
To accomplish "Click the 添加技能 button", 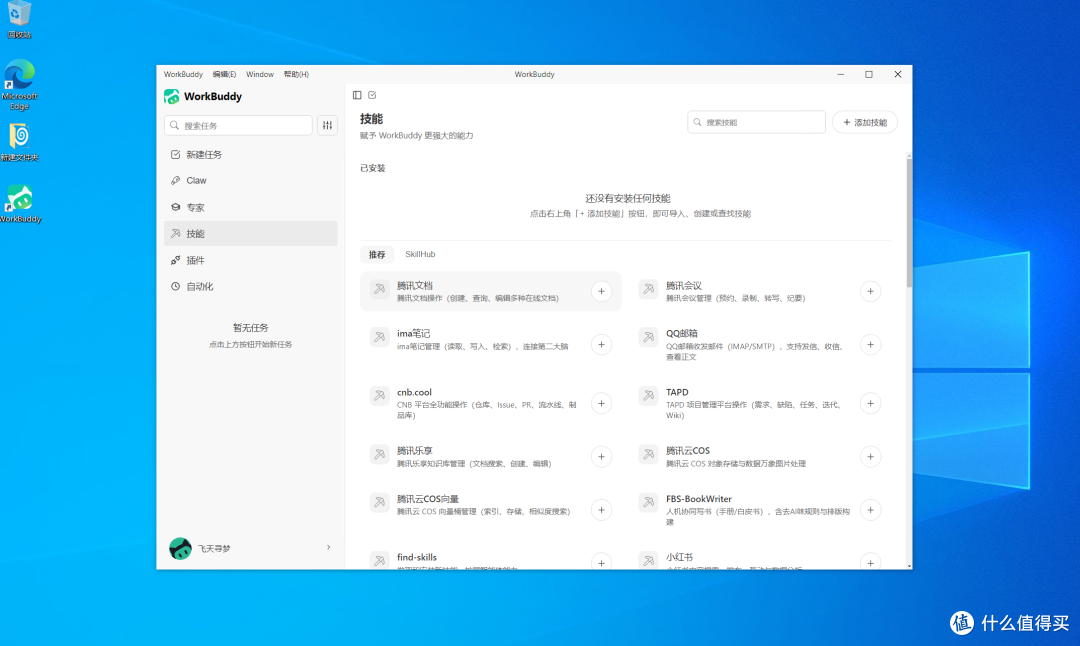I will [x=864, y=122].
